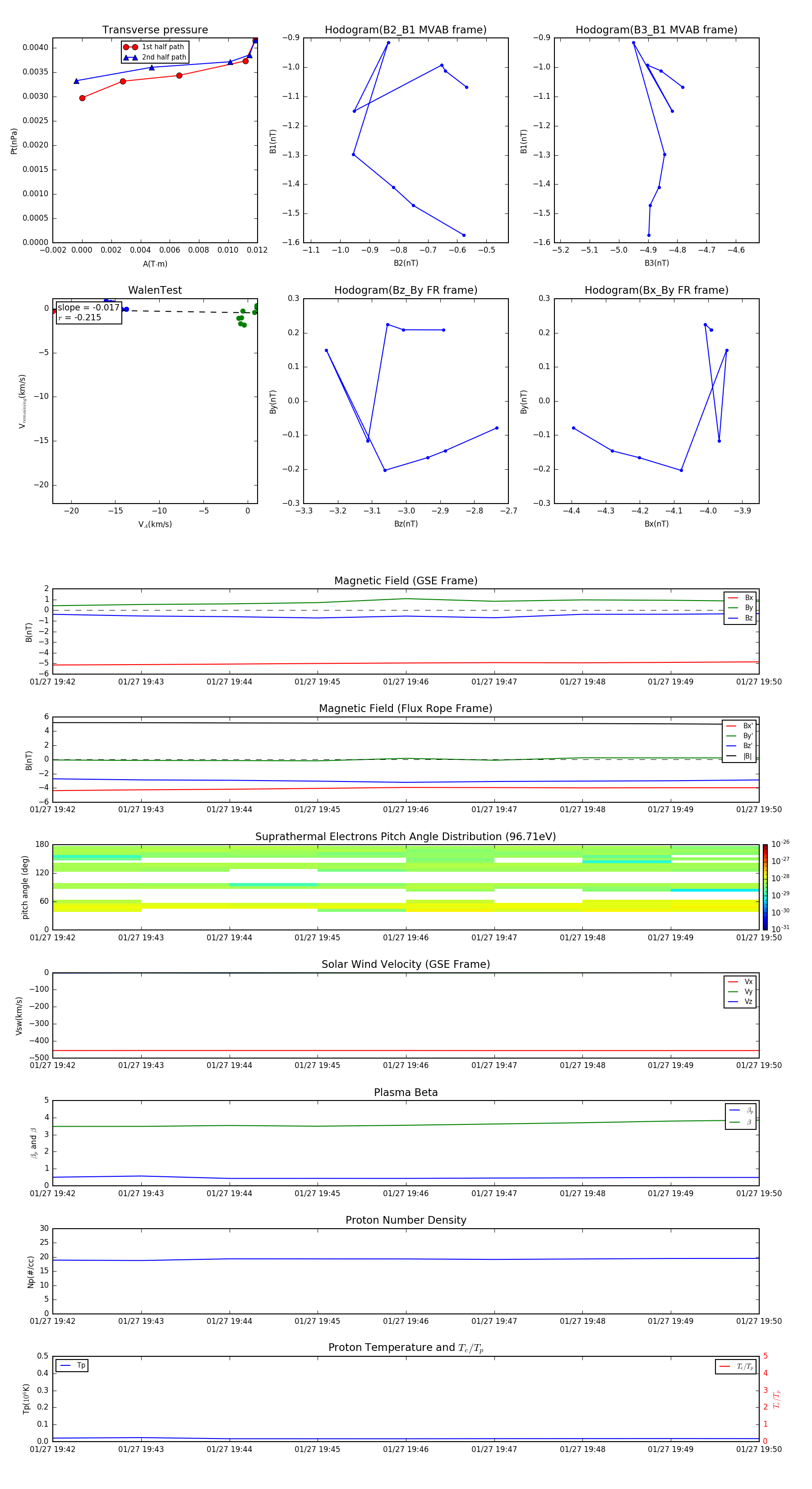Click the Vx entry in velocity legend

(740, 981)
